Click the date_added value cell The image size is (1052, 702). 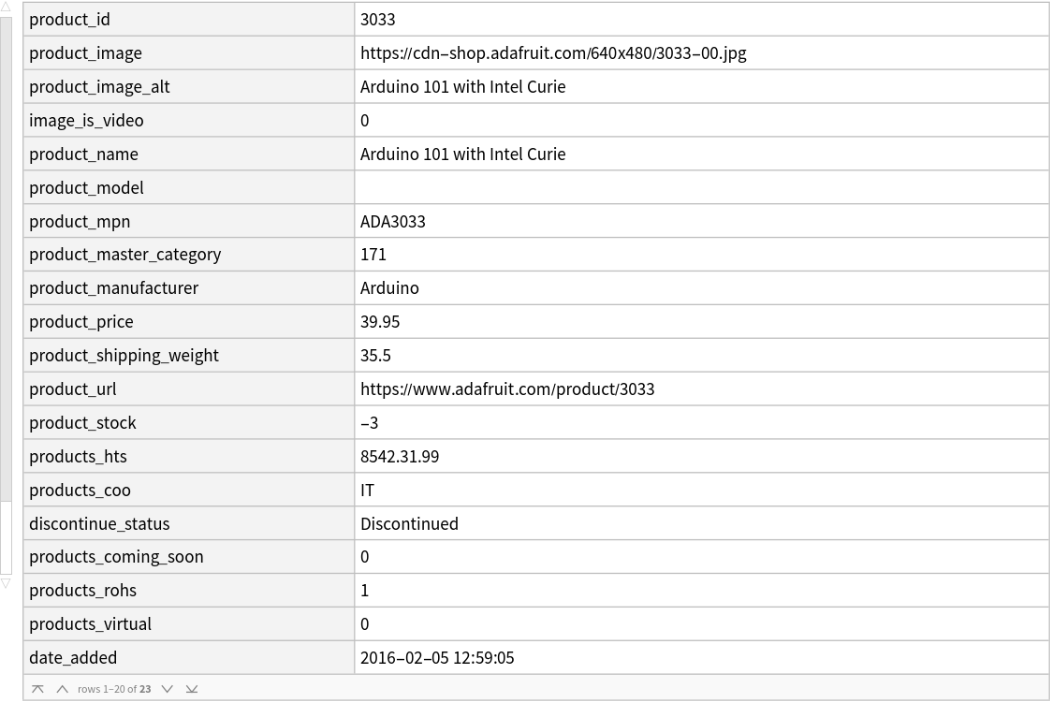point(437,658)
